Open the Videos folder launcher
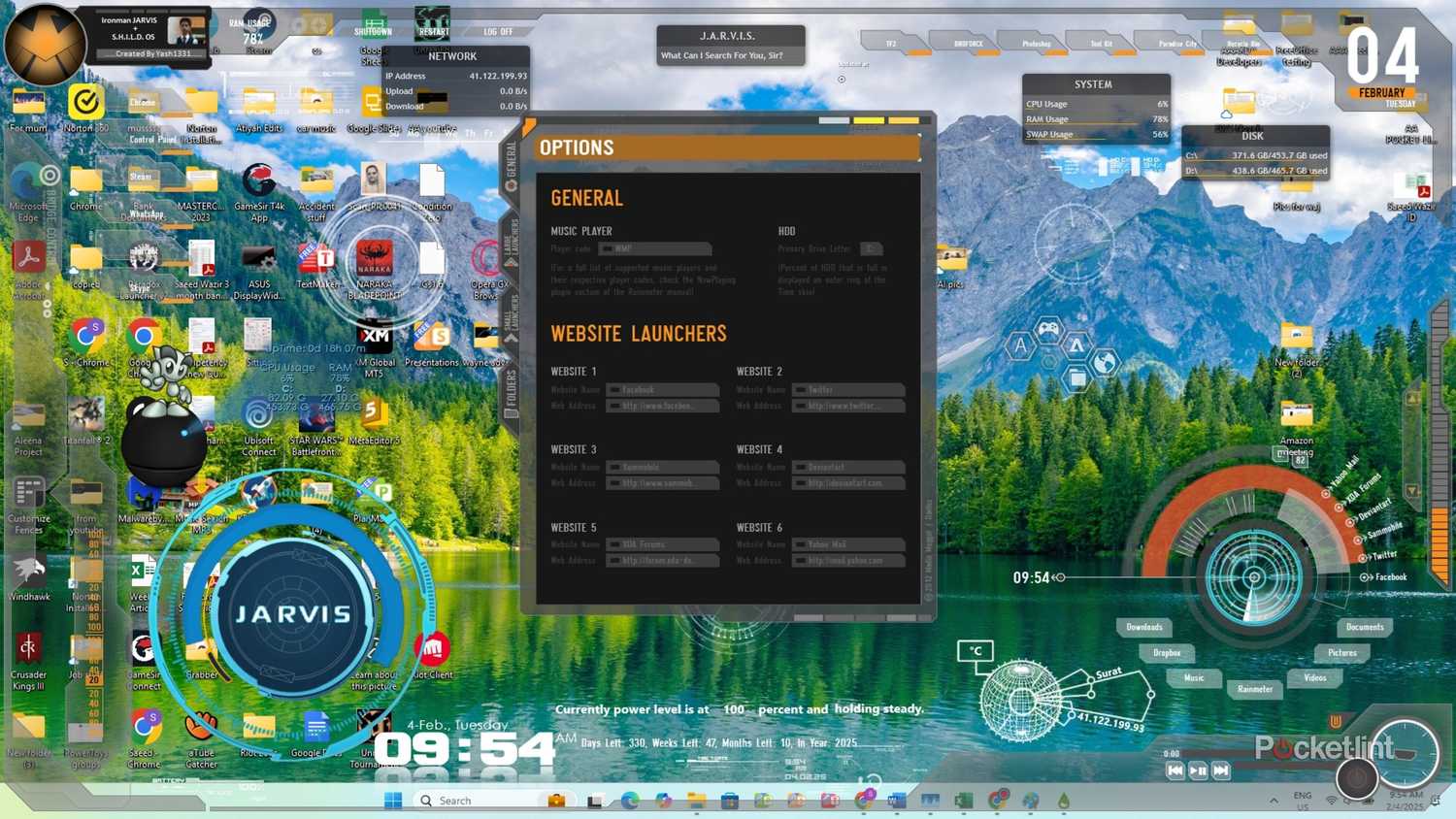This screenshot has height=819, width=1456. point(1315,678)
